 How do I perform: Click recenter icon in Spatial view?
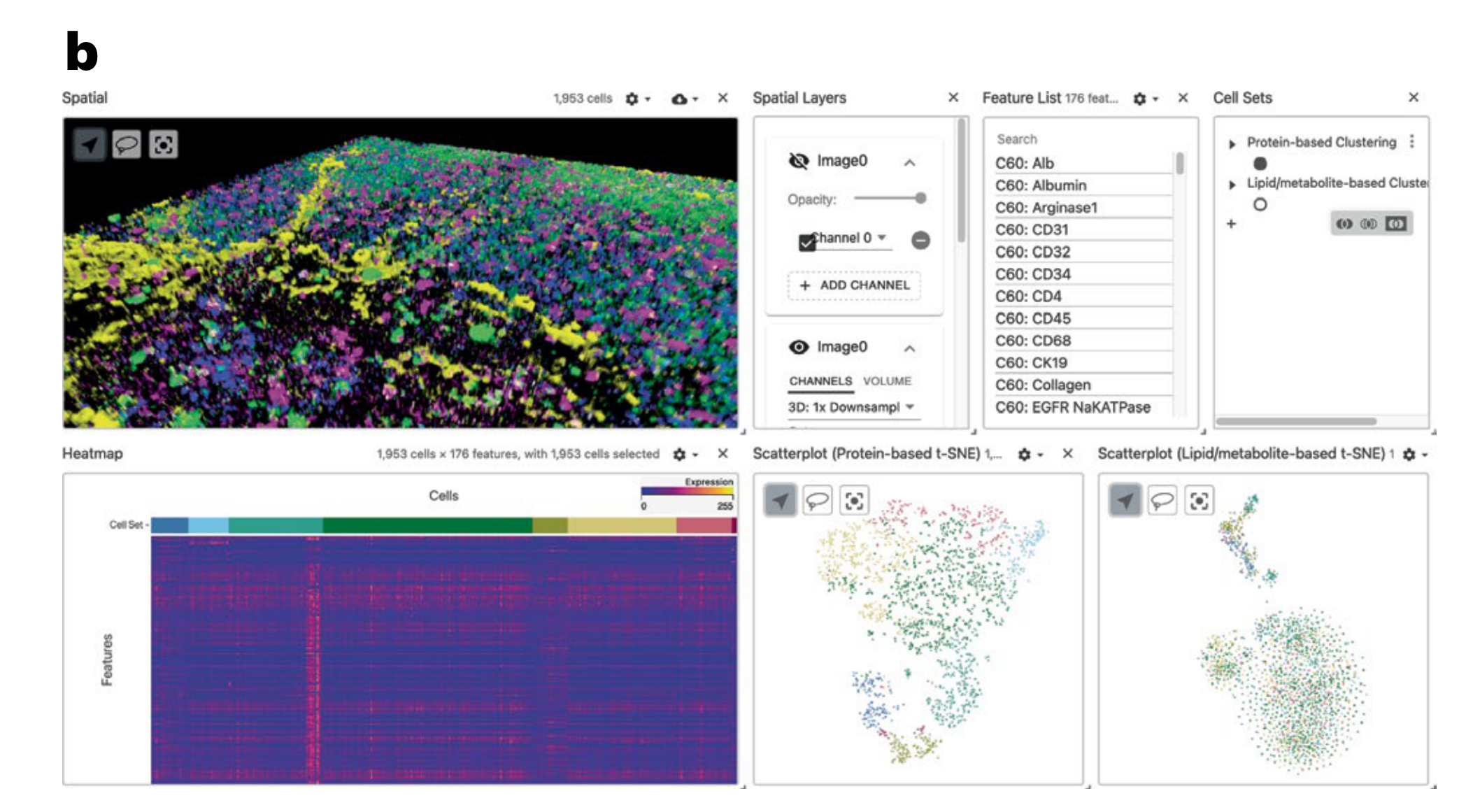[163, 145]
